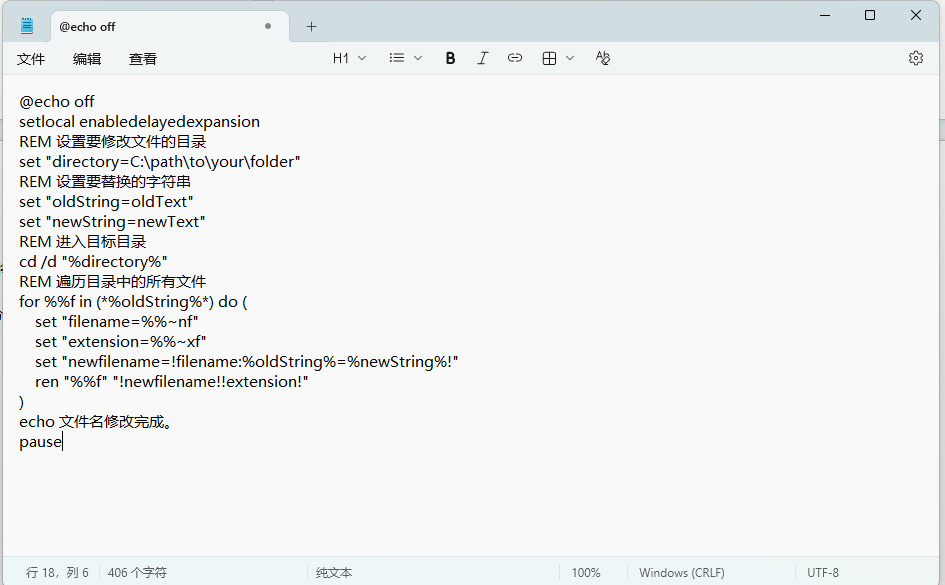Viewport: 945px width, 585px height.
Task: Click the "REM 设置要修改文件的目录" line
Action: (113, 142)
